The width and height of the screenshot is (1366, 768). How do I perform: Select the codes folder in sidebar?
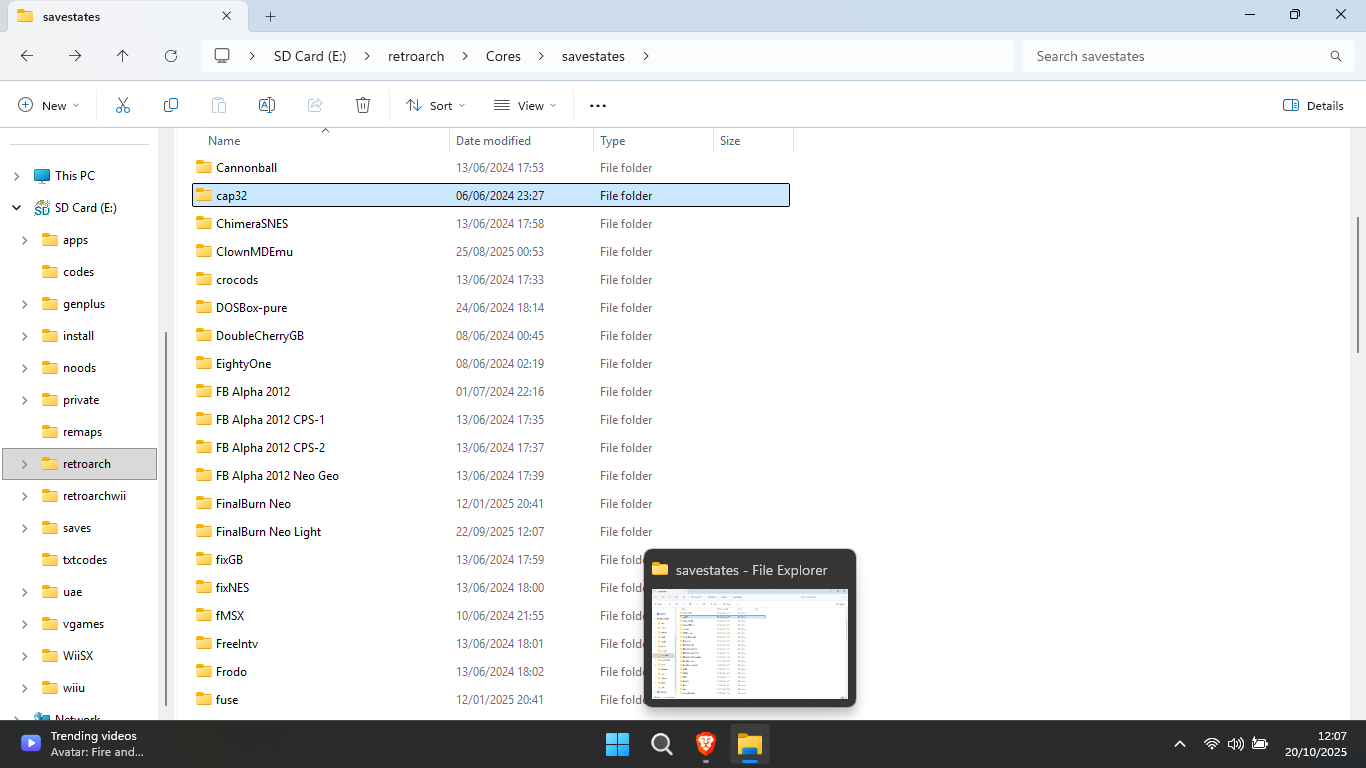[79, 272]
